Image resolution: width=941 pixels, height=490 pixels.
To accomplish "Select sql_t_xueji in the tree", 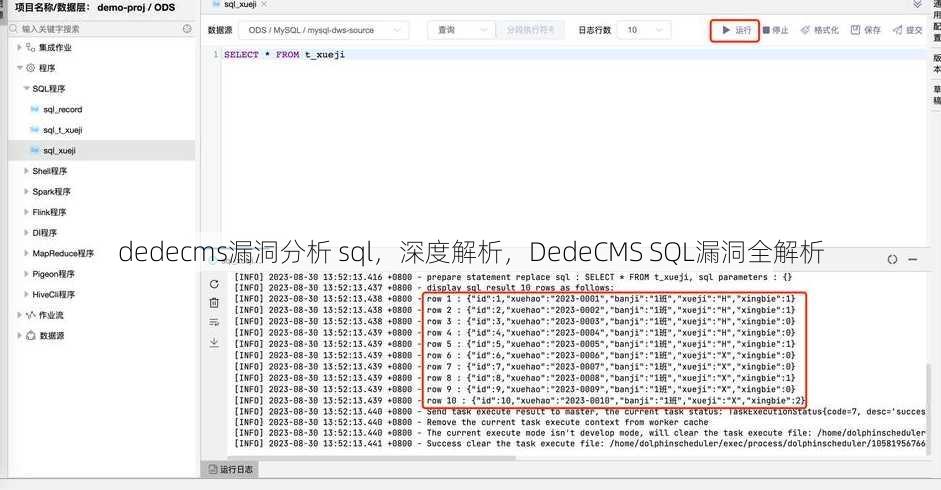I will pos(62,130).
